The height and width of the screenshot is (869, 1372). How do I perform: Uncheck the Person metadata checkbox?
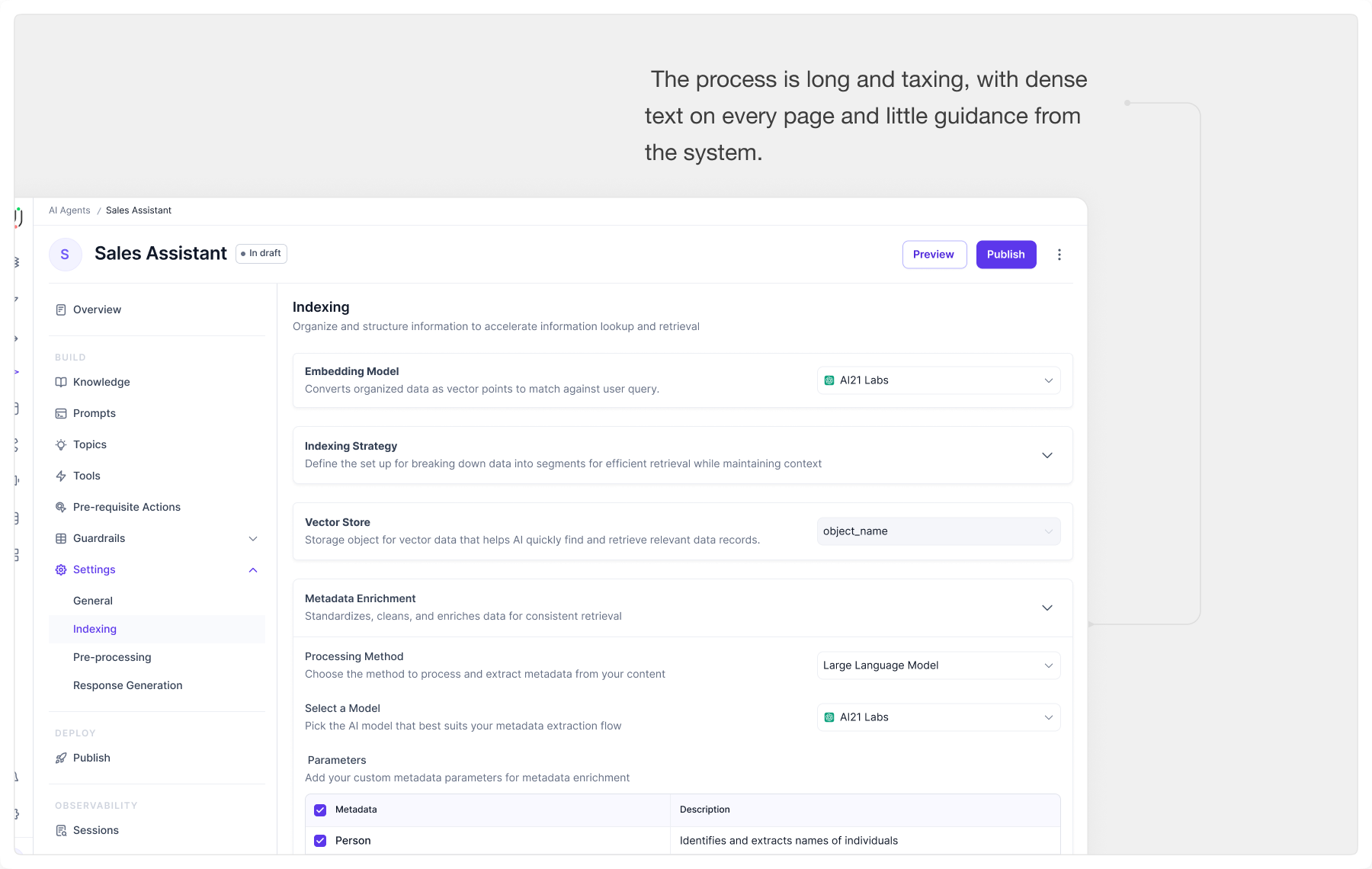[x=320, y=841]
